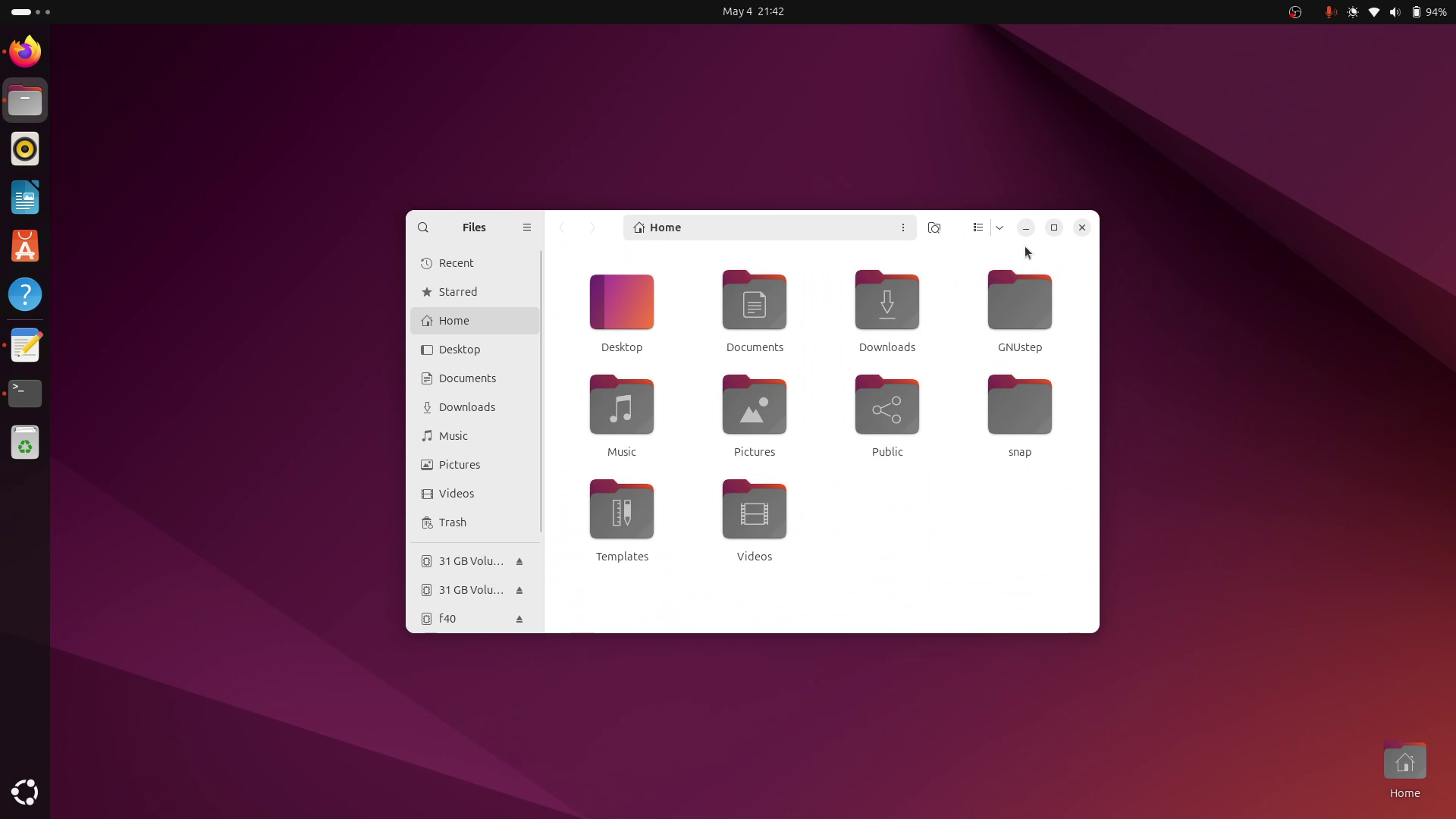Select Downloads in the sidebar
The image size is (1456, 819).
(475, 407)
